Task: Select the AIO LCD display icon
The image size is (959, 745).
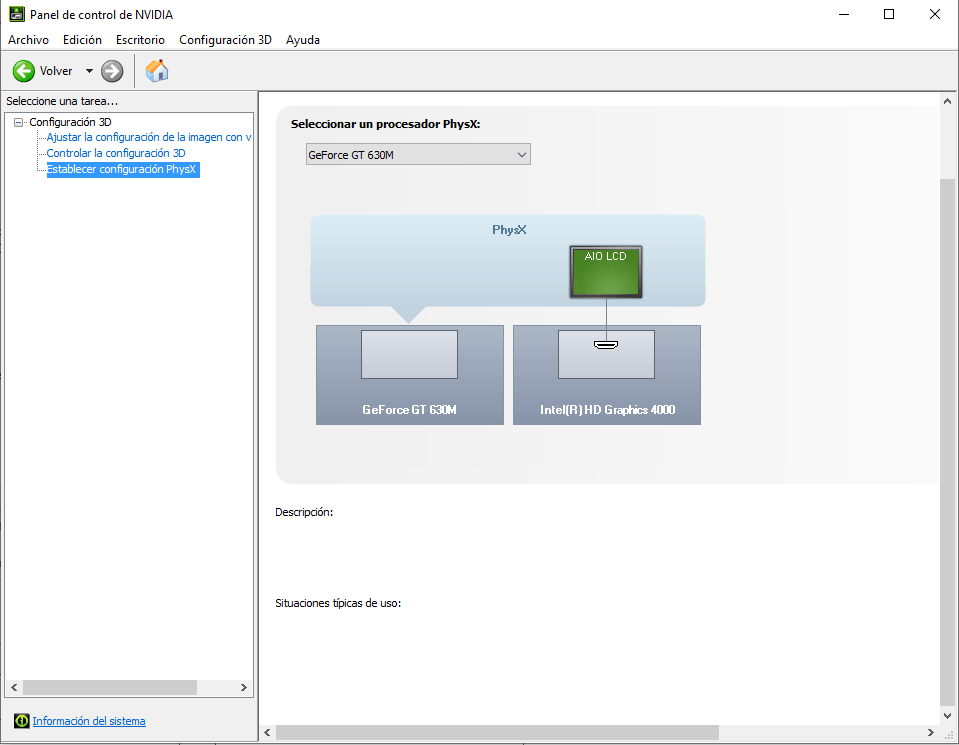Action: click(605, 272)
